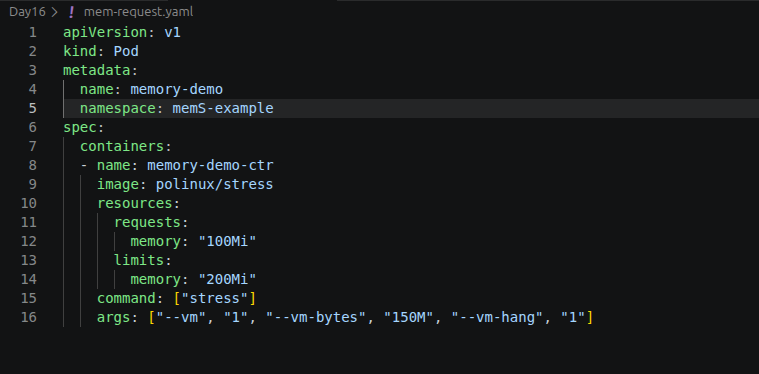The height and width of the screenshot is (374, 759).
Task: Click the "100Mi" requests memory value
Action: (227, 241)
